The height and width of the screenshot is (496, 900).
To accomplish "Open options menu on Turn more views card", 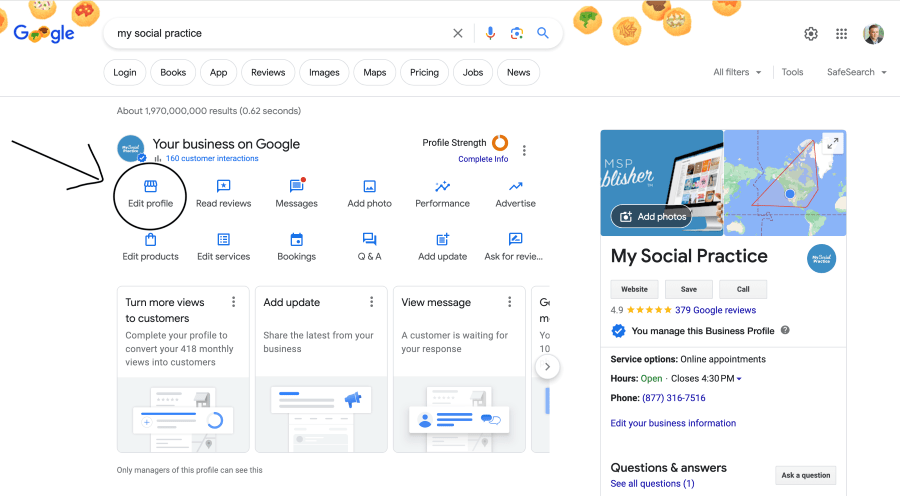I will (233, 302).
